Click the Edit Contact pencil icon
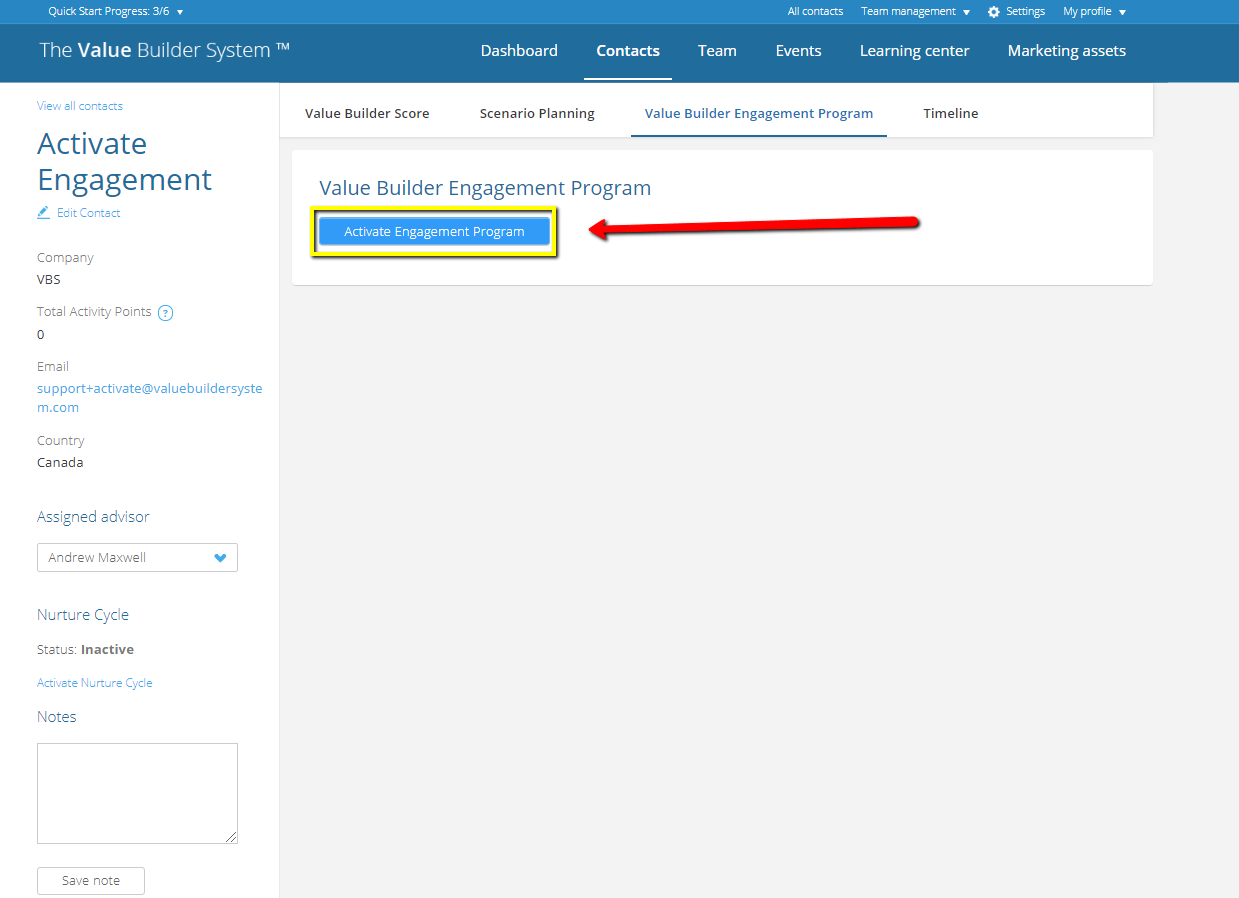Screen dimensions: 1239x898 point(43,212)
